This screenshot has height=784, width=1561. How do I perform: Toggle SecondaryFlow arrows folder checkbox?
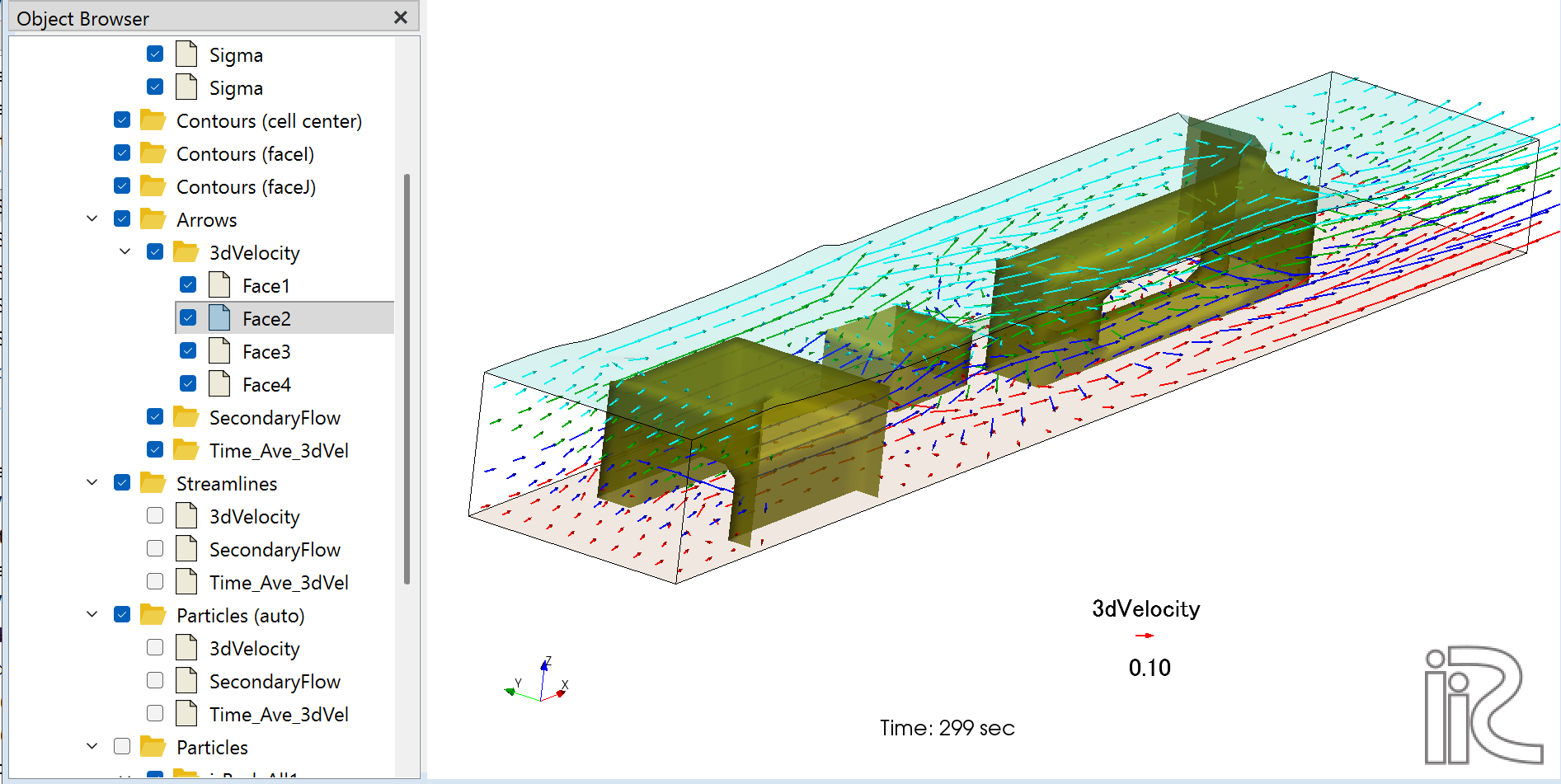click(155, 416)
